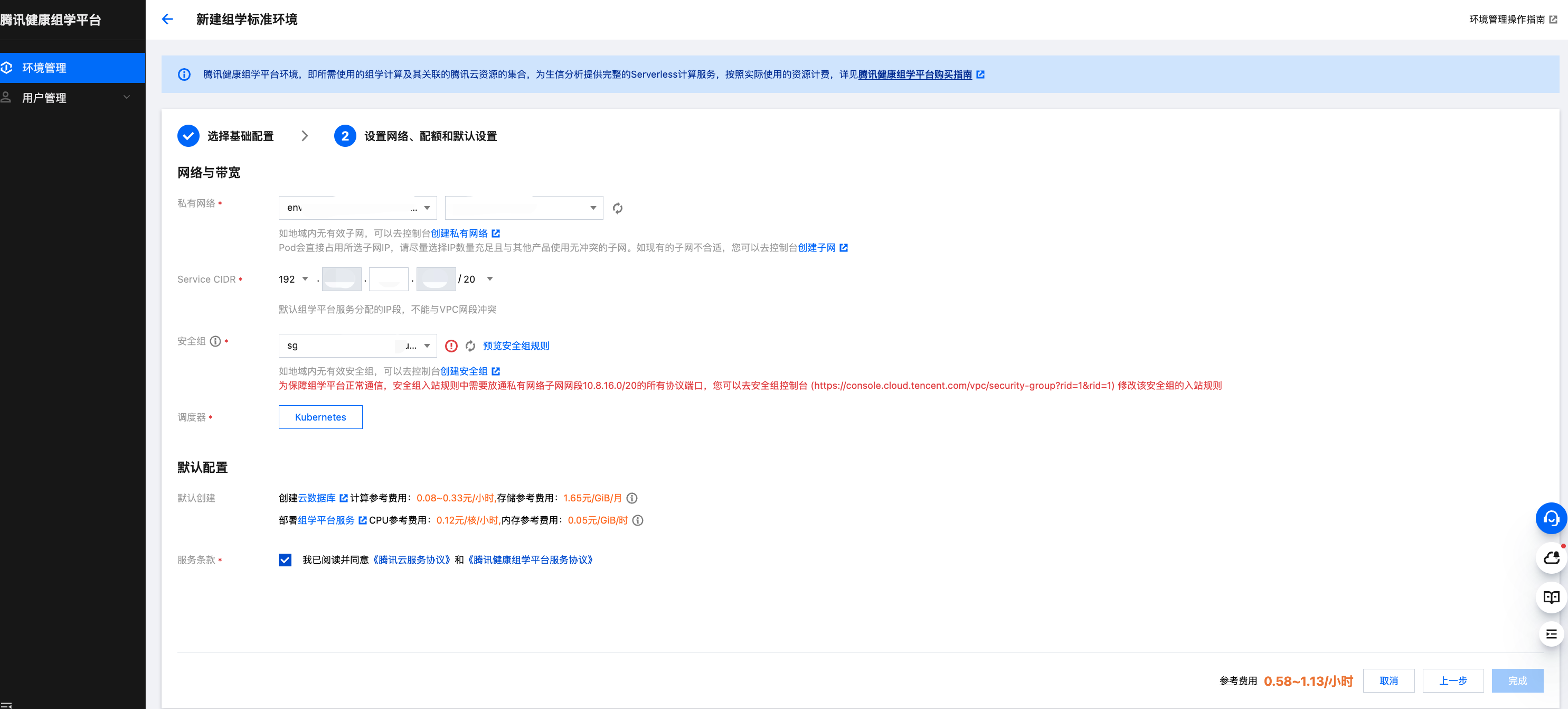Refresh the private network list

[617, 208]
